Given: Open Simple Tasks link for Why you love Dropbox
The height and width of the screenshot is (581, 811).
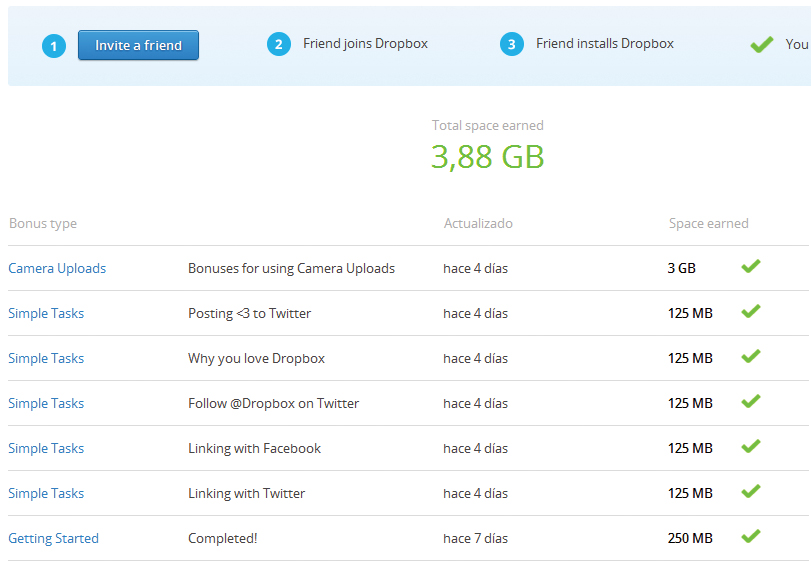Looking at the screenshot, I should click(46, 359).
